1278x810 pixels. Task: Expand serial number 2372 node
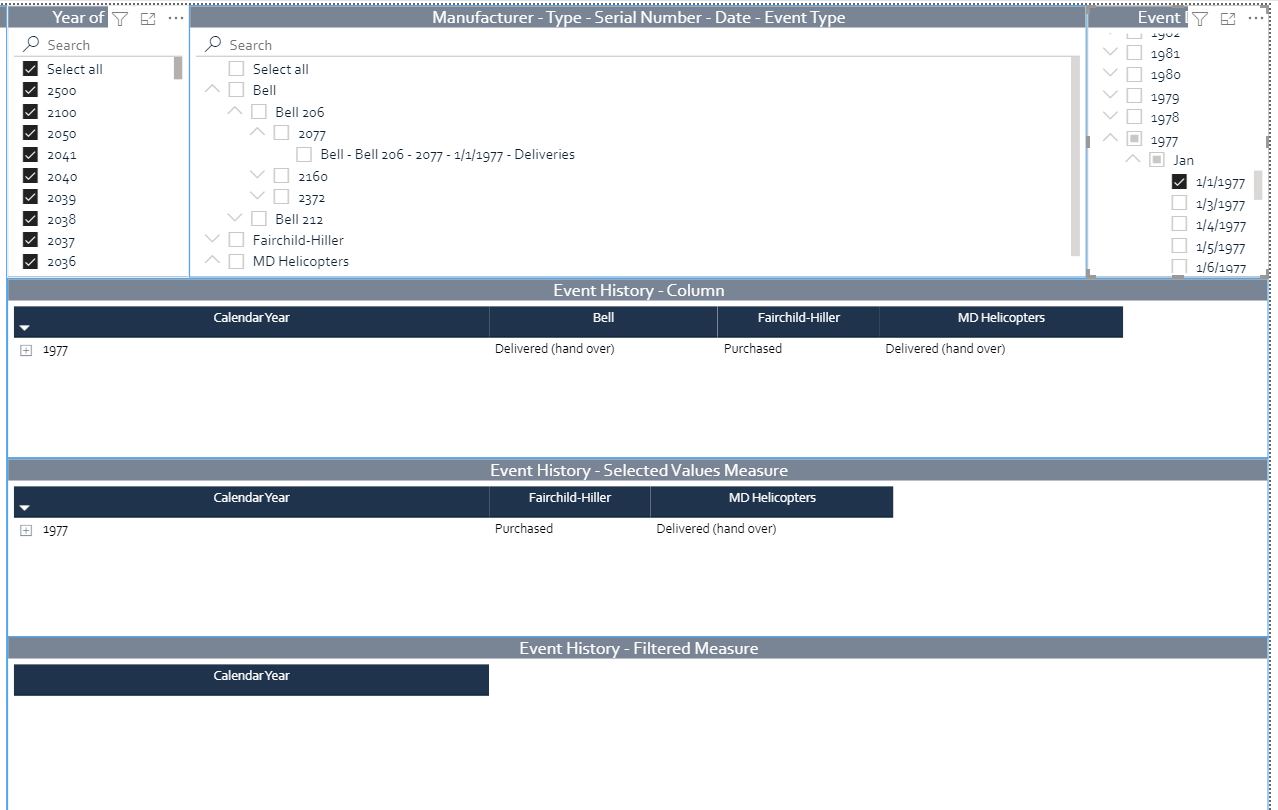(257, 197)
